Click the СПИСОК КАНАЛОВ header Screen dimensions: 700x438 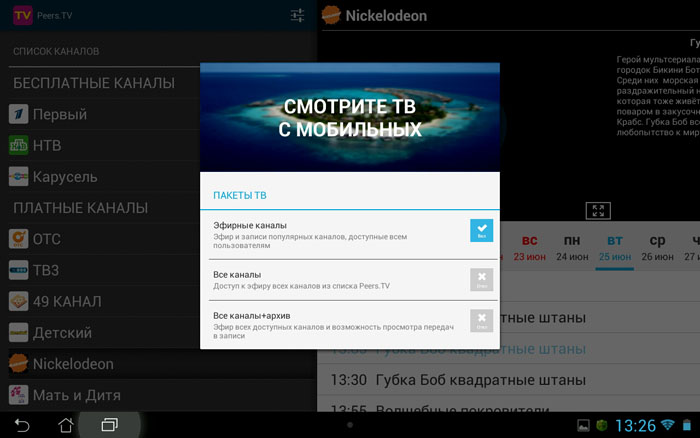(56, 51)
